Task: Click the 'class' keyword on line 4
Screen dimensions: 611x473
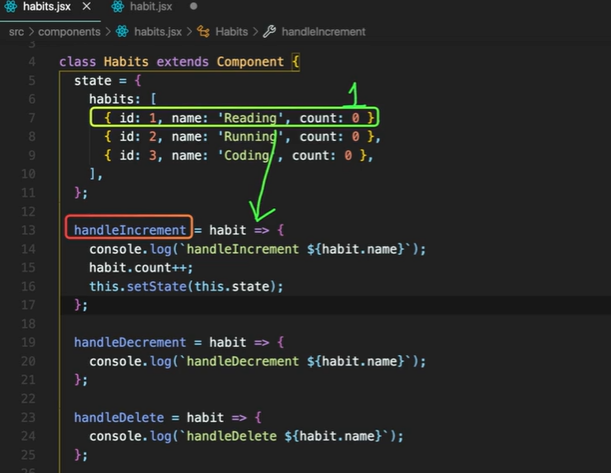Action: click(x=78, y=62)
